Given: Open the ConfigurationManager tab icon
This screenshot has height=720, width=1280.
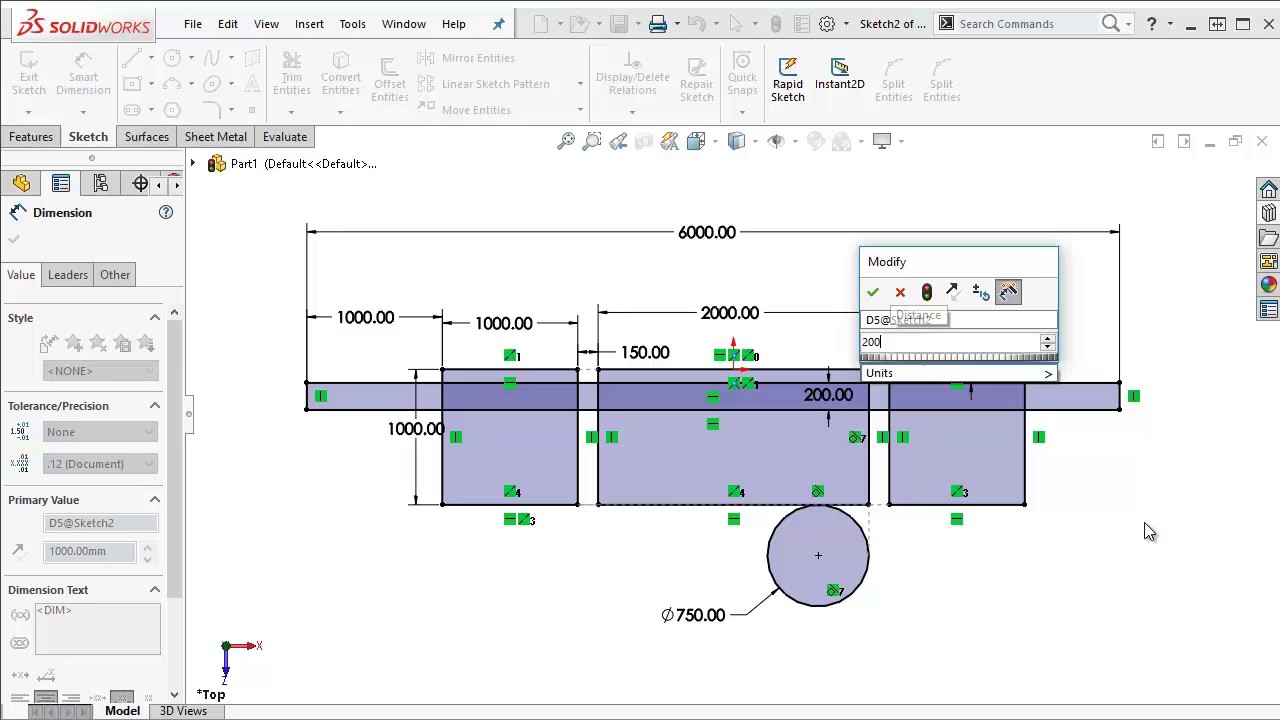Looking at the screenshot, I should coord(101,183).
